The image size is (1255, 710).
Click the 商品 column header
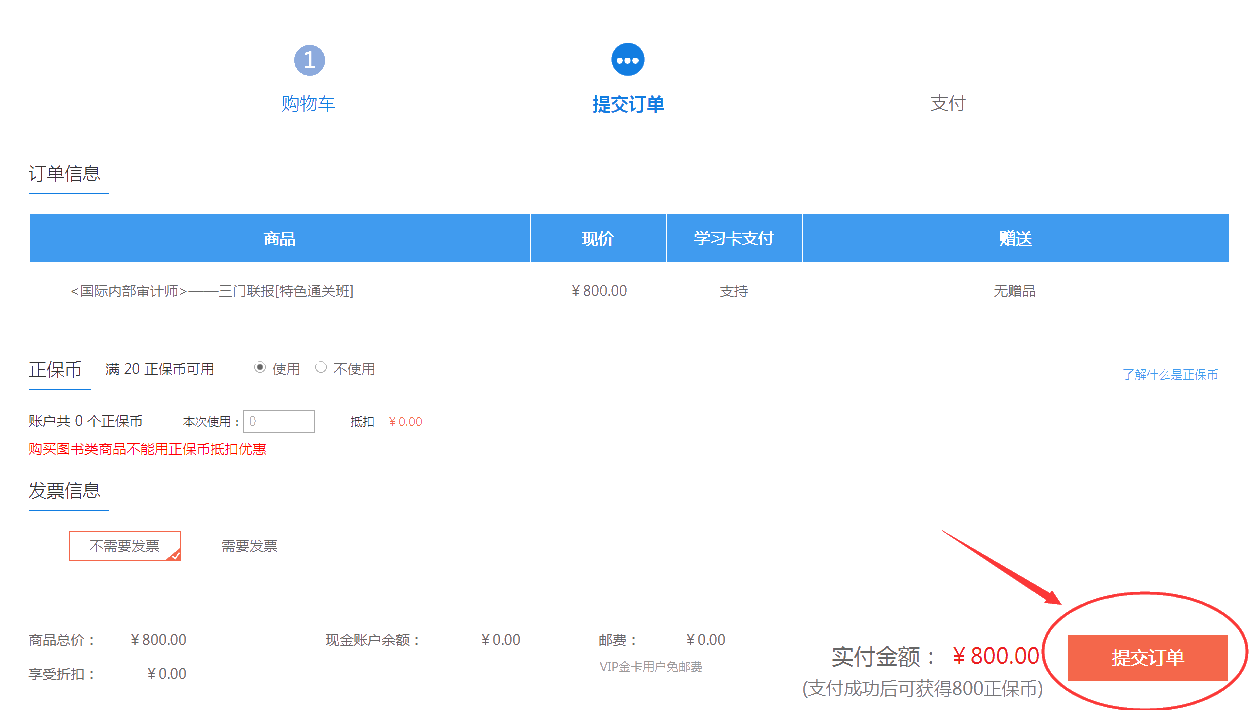click(280, 239)
